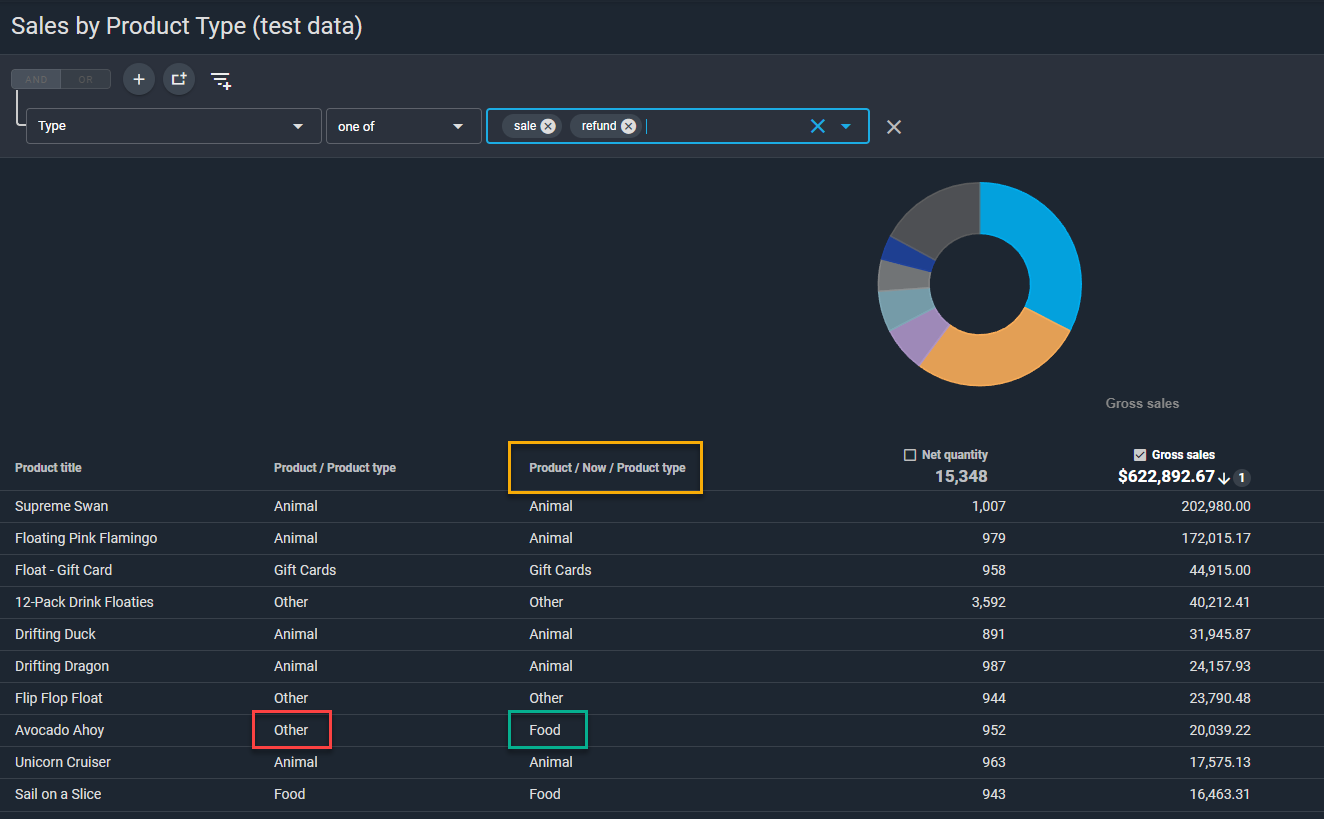Switch filter logic to OR
This screenshot has width=1324, height=819.
click(86, 79)
